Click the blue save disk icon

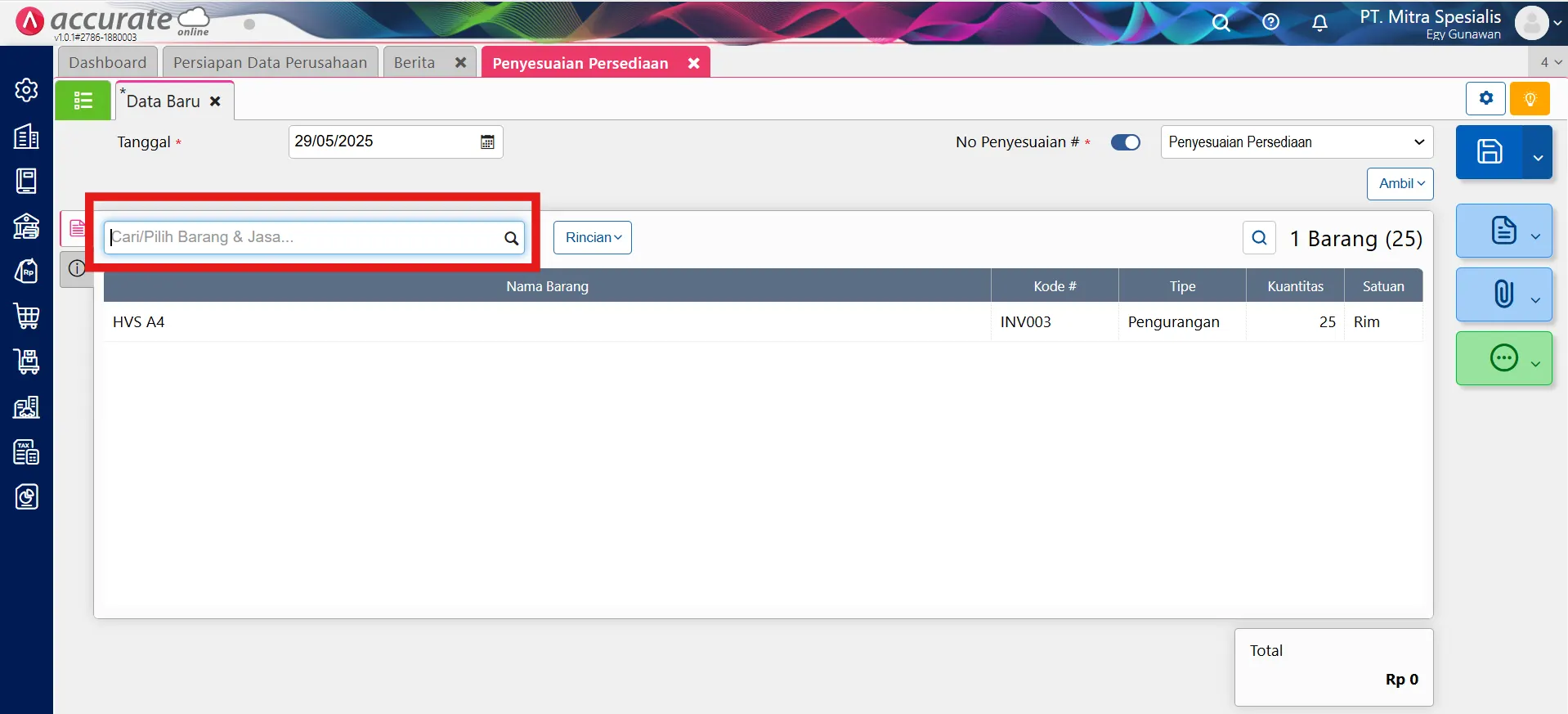click(1489, 152)
